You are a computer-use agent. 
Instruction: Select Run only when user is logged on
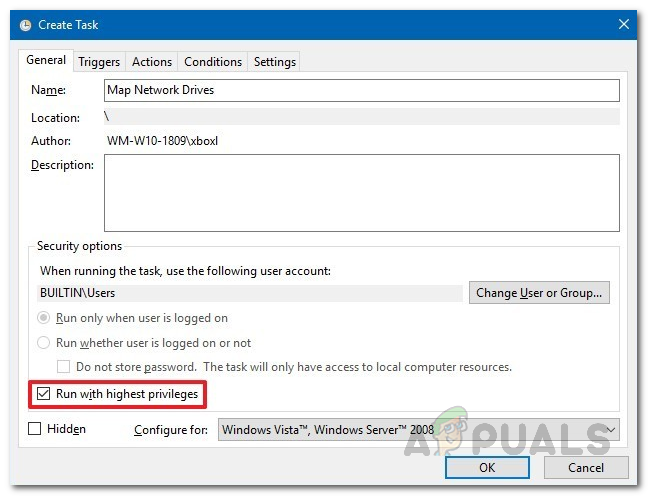coord(43,318)
